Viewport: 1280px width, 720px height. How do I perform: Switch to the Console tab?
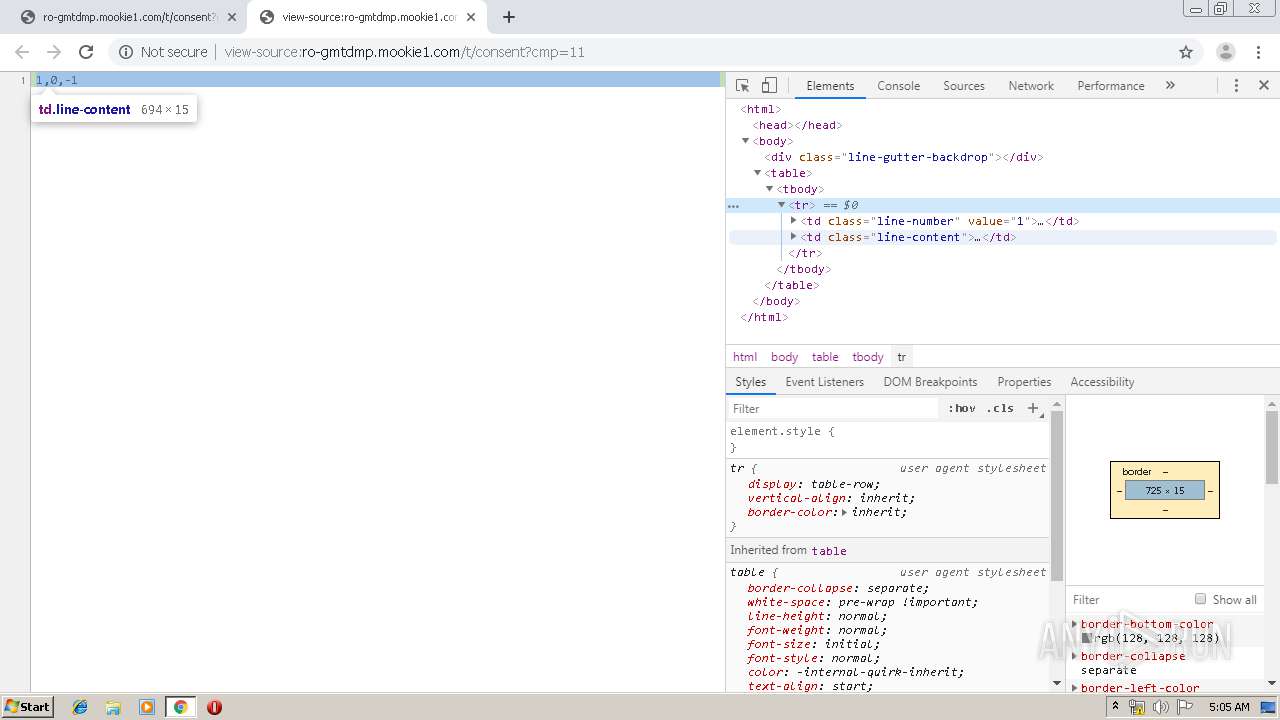(898, 86)
